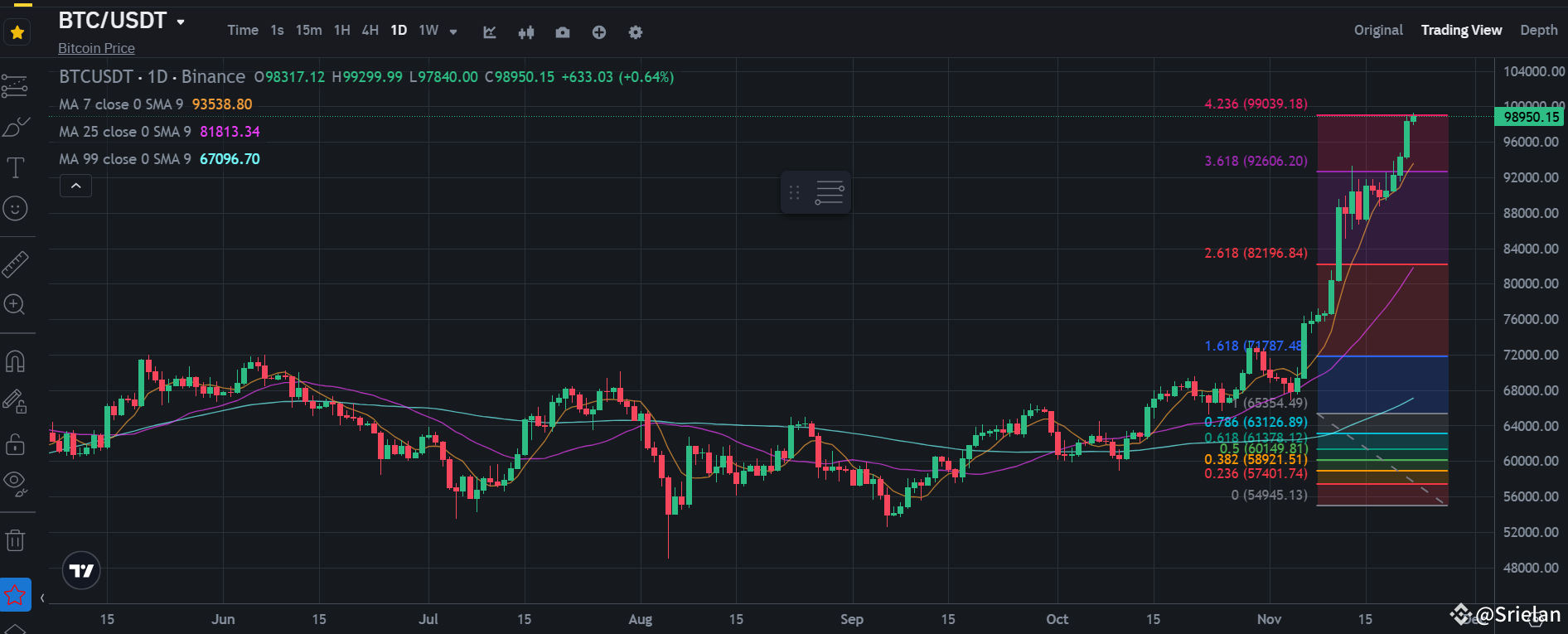Click the 2.618 (82196.84) Fibonacci label
1568x634 pixels.
(x=1256, y=253)
